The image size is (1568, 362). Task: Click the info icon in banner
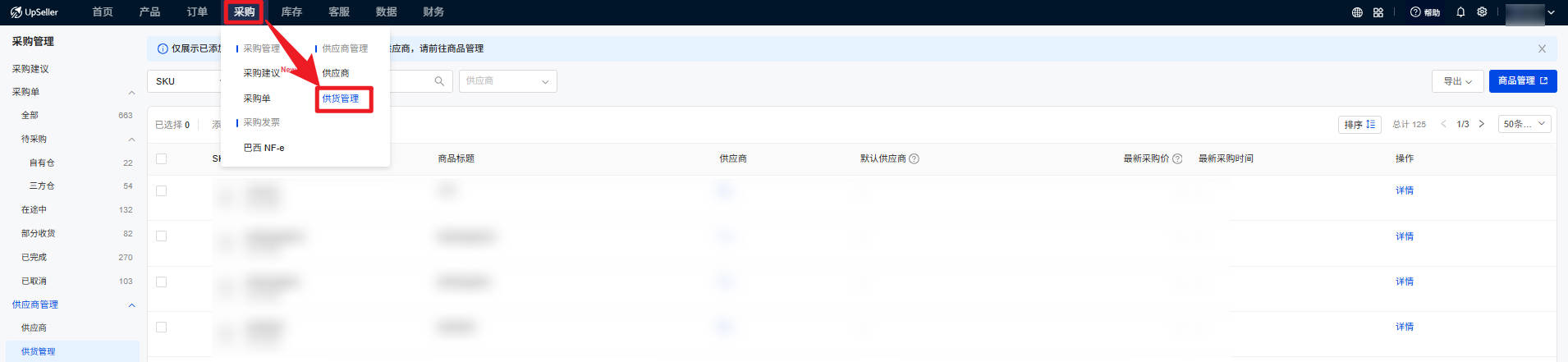[x=163, y=48]
